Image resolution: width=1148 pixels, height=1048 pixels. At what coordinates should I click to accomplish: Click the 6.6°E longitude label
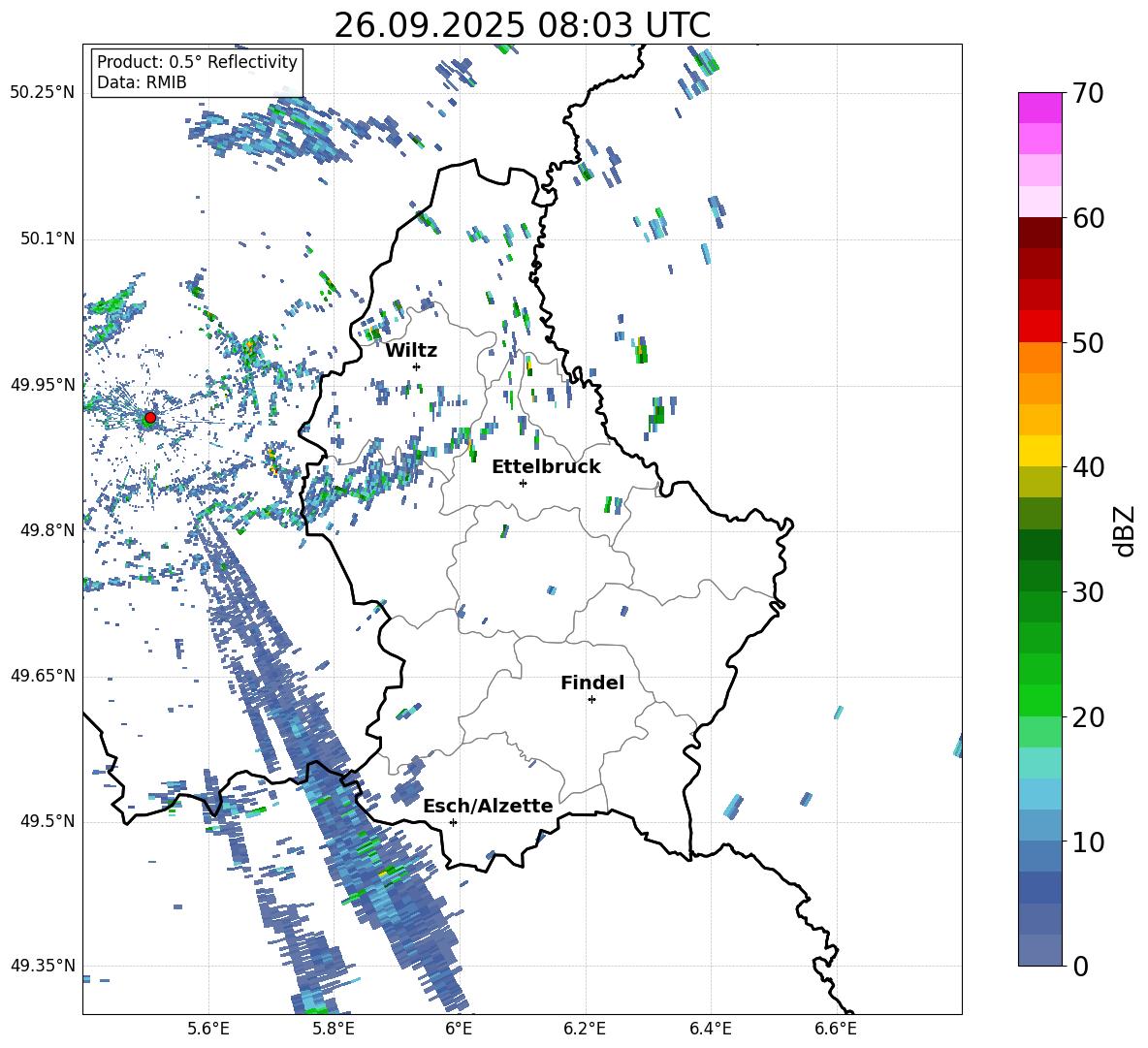click(x=836, y=1029)
